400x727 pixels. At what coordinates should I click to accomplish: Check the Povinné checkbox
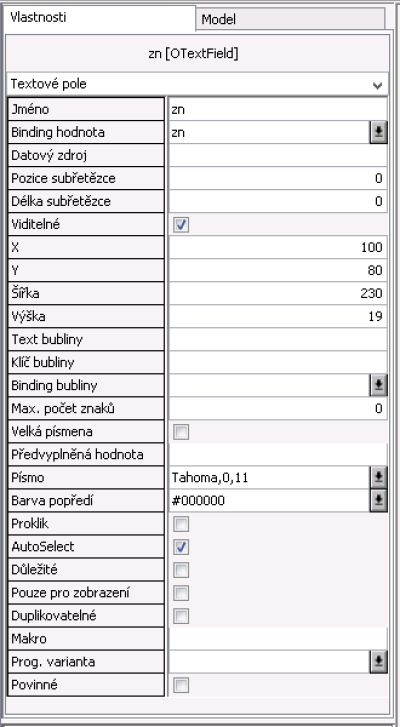point(181,685)
